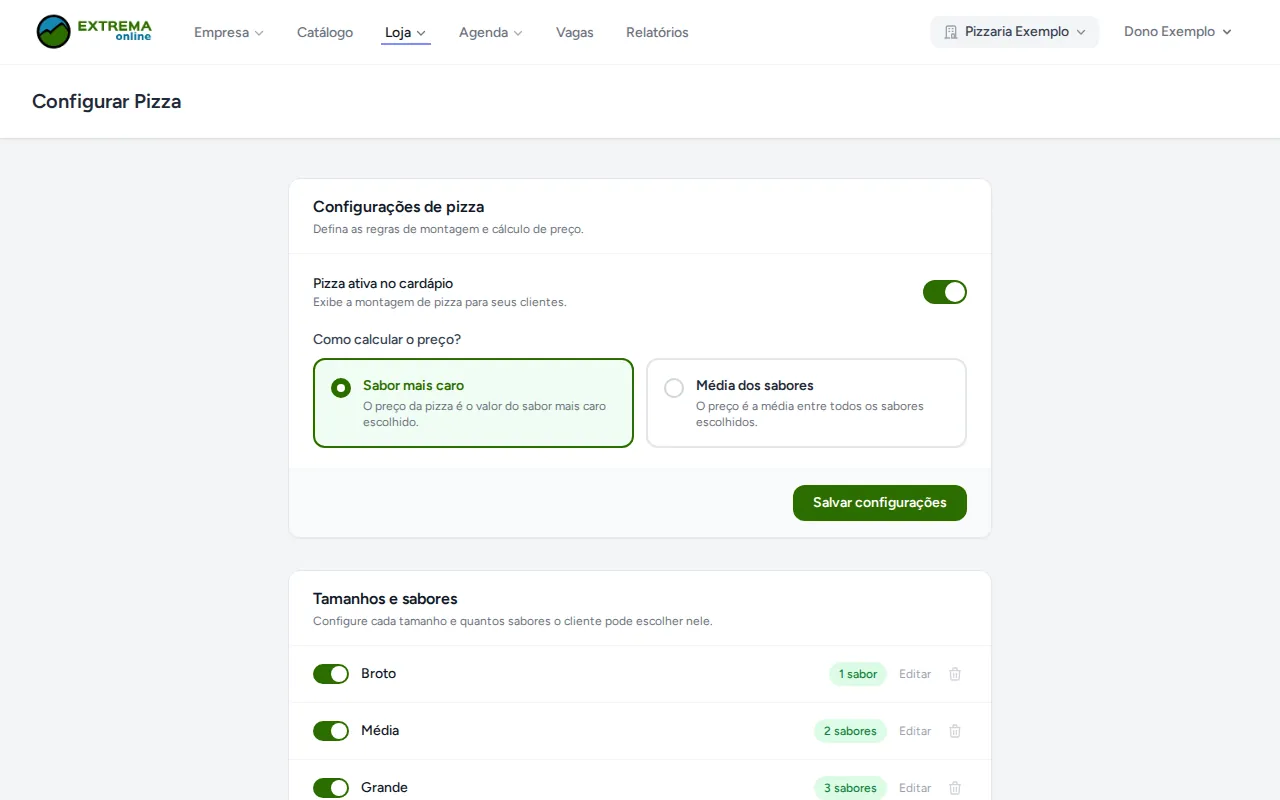Screen dimensions: 1280x800
Task: Go to the Catálogo page
Action: 325,32
